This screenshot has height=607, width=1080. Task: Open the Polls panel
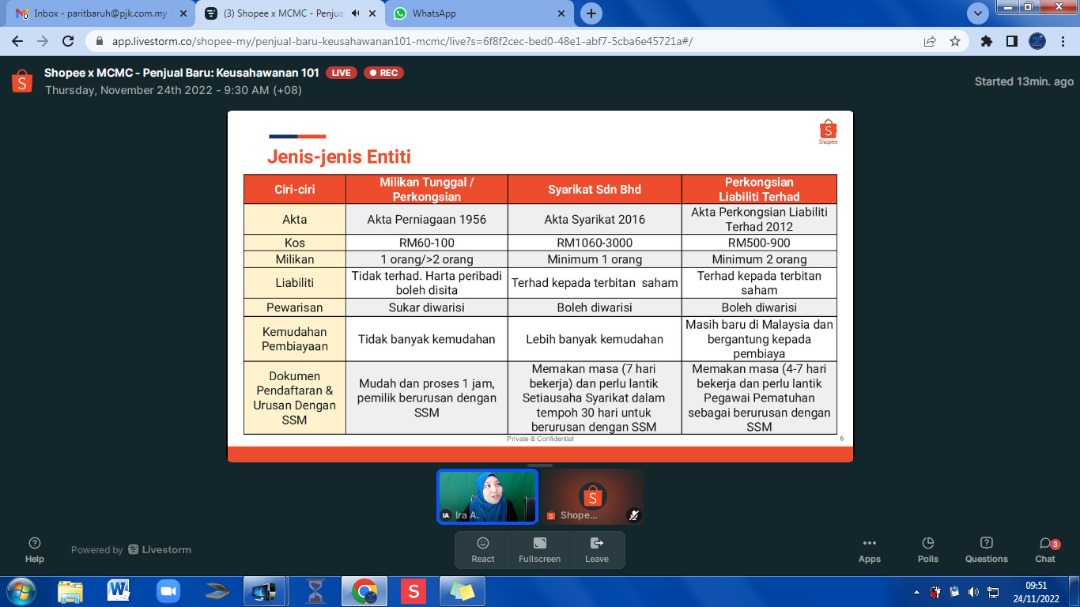point(928,549)
